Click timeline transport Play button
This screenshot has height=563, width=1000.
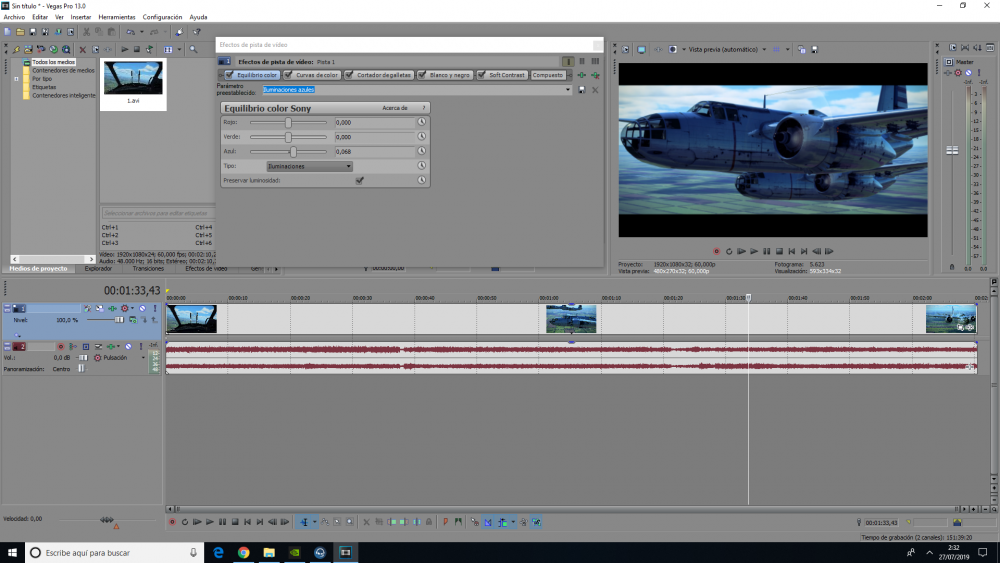click(210, 522)
